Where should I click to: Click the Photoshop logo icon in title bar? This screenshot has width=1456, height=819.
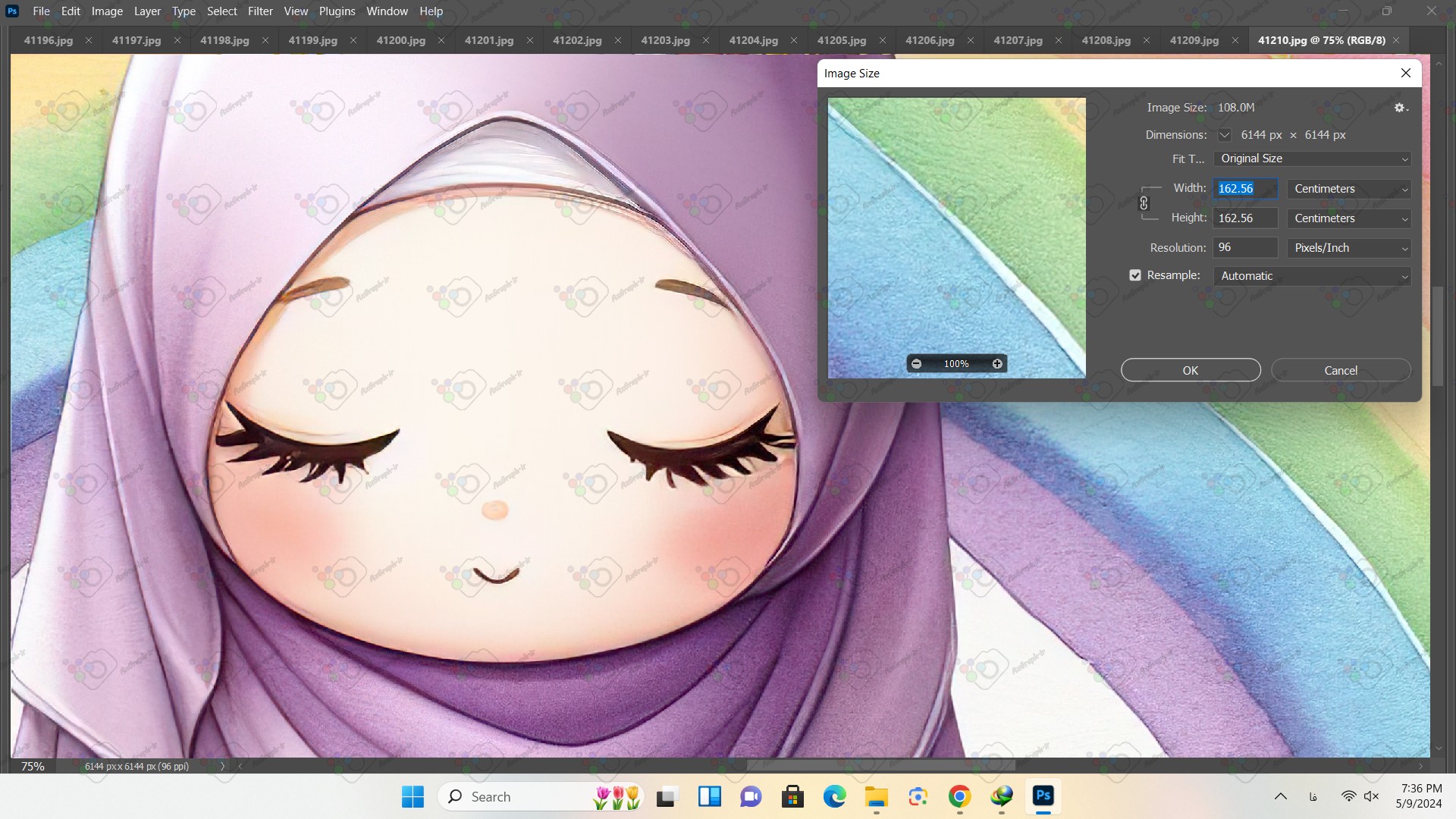tap(12, 11)
